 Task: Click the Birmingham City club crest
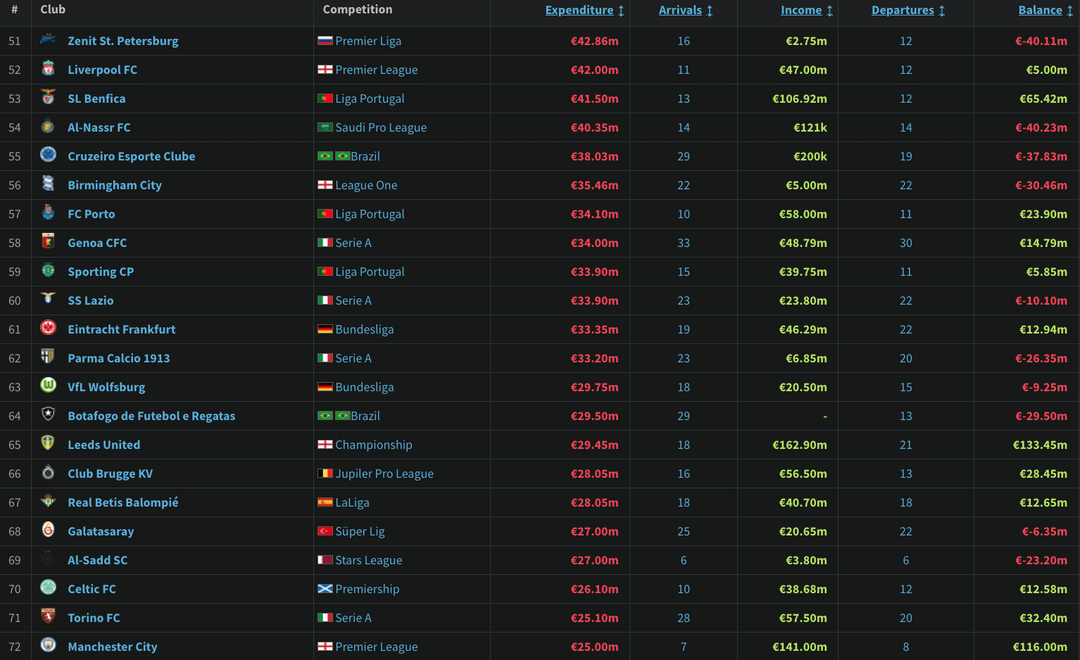(48, 183)
